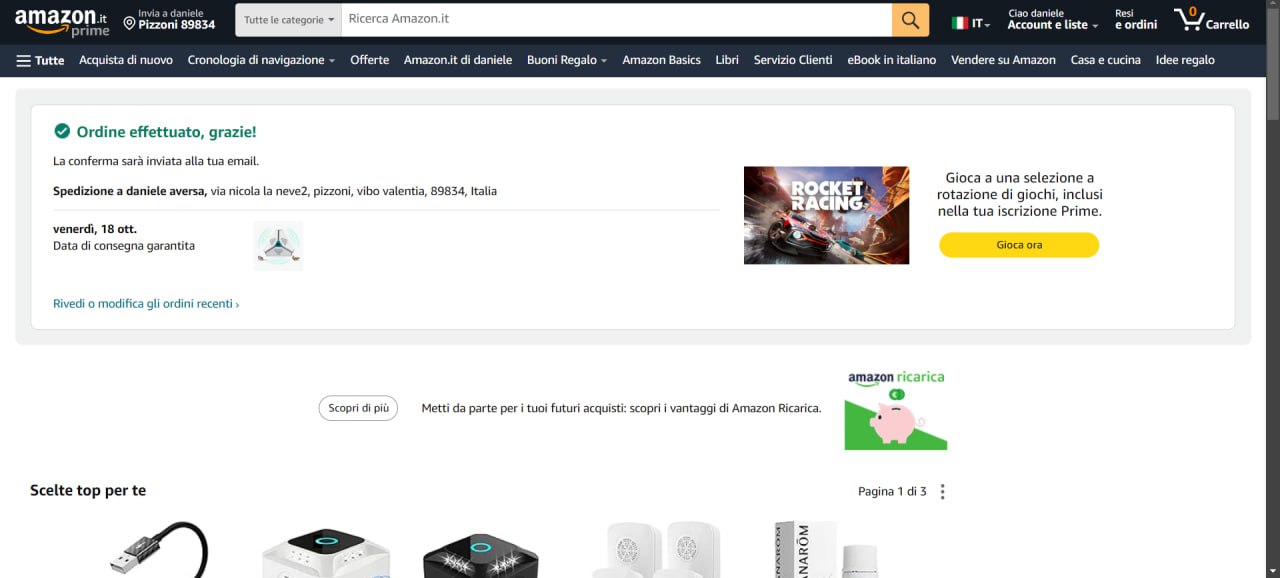Expand Cronologia di navigazione dropdown
1280x578 pixels.
tap(261, 60)
